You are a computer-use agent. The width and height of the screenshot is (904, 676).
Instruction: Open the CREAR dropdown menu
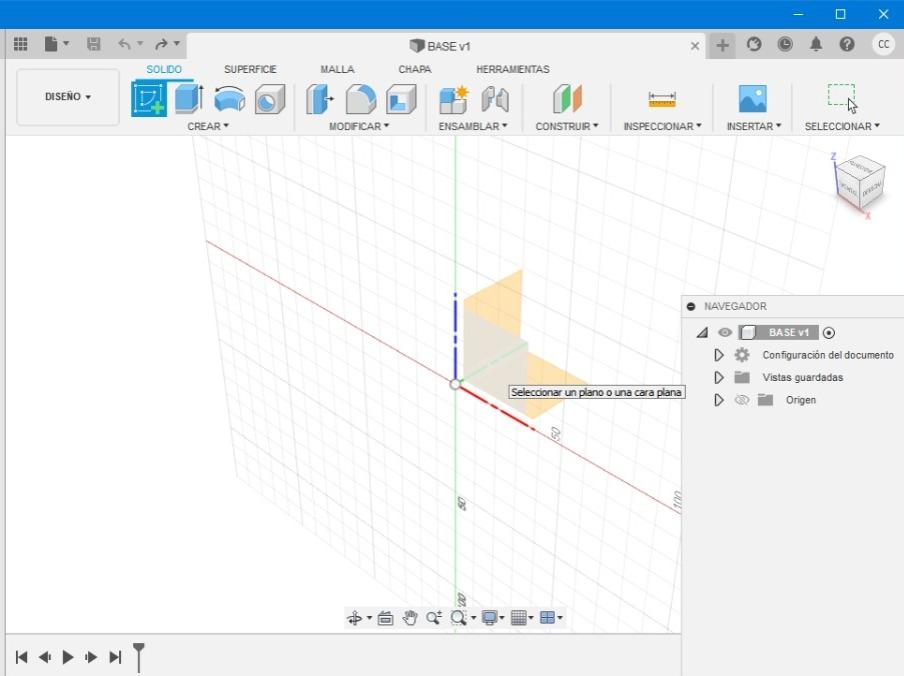[208, 126]
